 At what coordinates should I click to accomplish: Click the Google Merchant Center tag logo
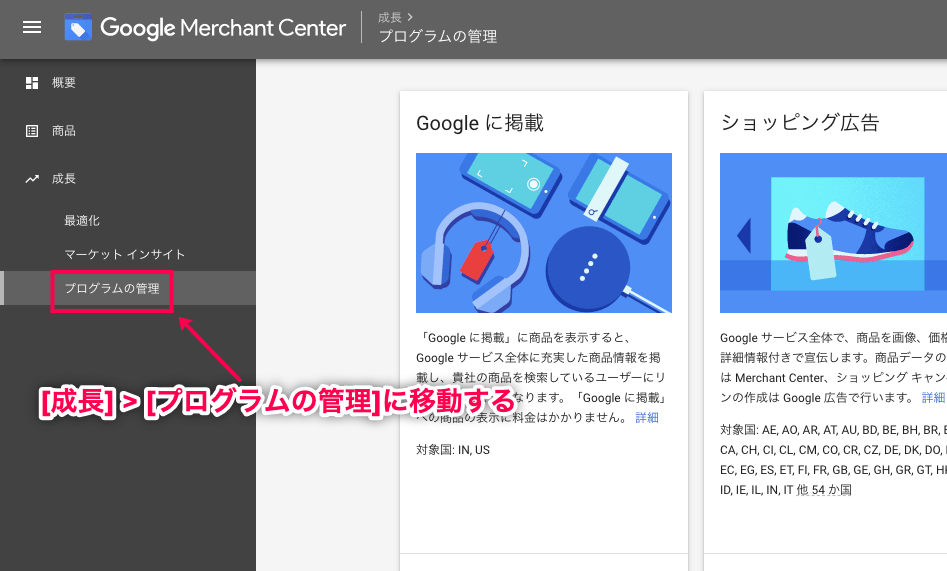click(x=78, y=27)
